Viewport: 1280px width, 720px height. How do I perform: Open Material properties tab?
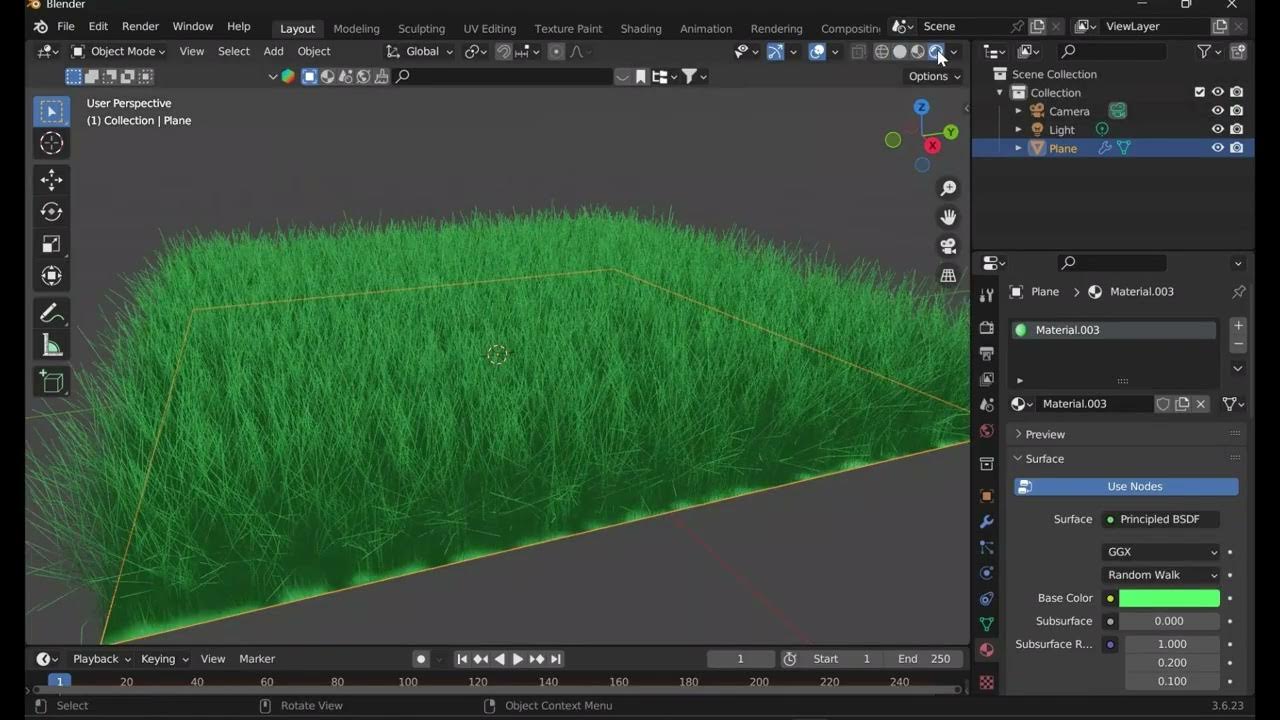(987, 650)
